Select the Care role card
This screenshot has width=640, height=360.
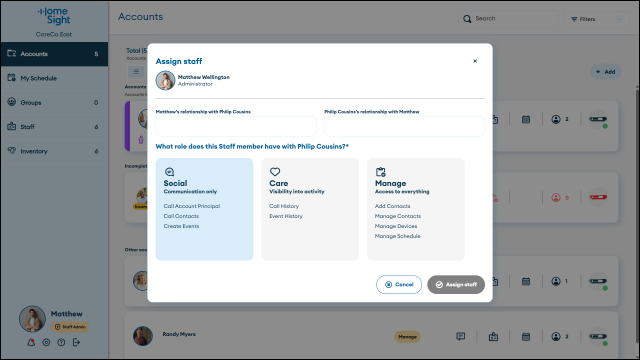tap(310, 209)
